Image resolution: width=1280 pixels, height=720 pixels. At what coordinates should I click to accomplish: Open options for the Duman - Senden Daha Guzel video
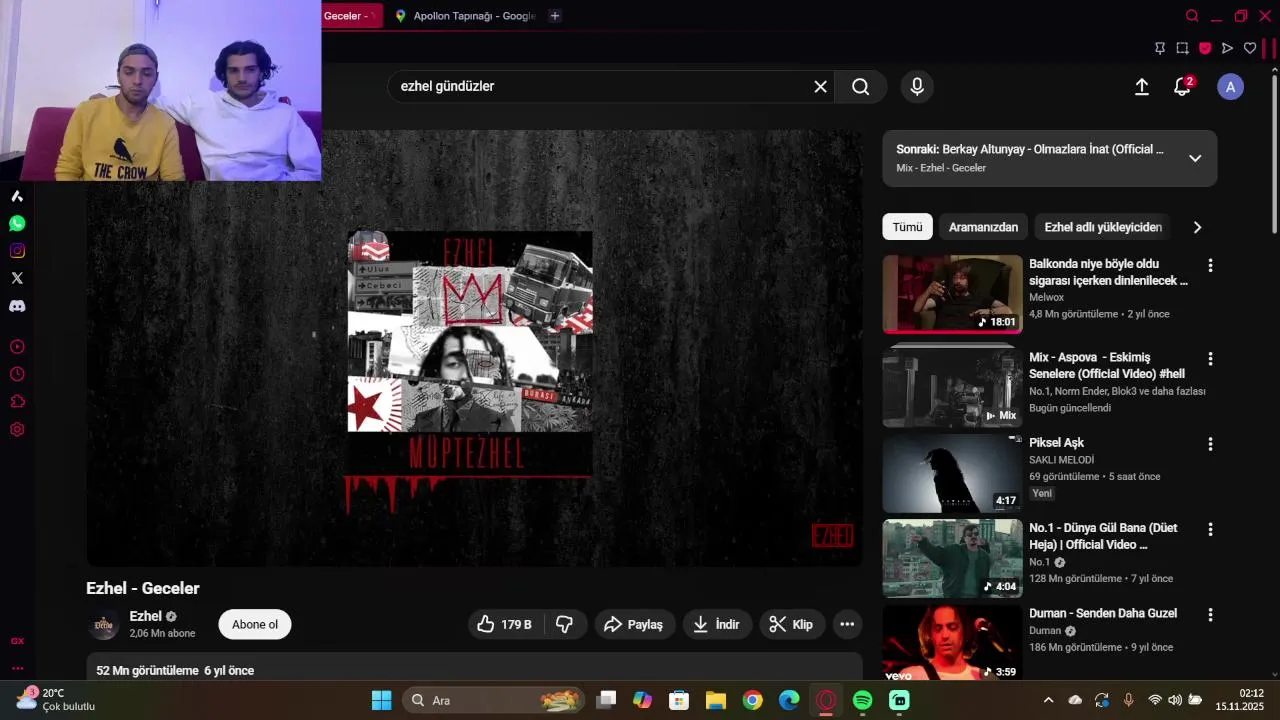(x=1210, y=615)
